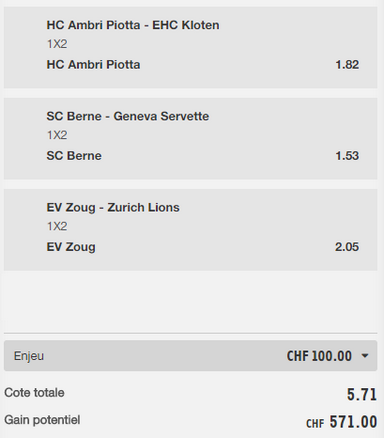
Task: Select the HC Ambri Piotta - EHC Kloten match
Action: coord(133,25)
